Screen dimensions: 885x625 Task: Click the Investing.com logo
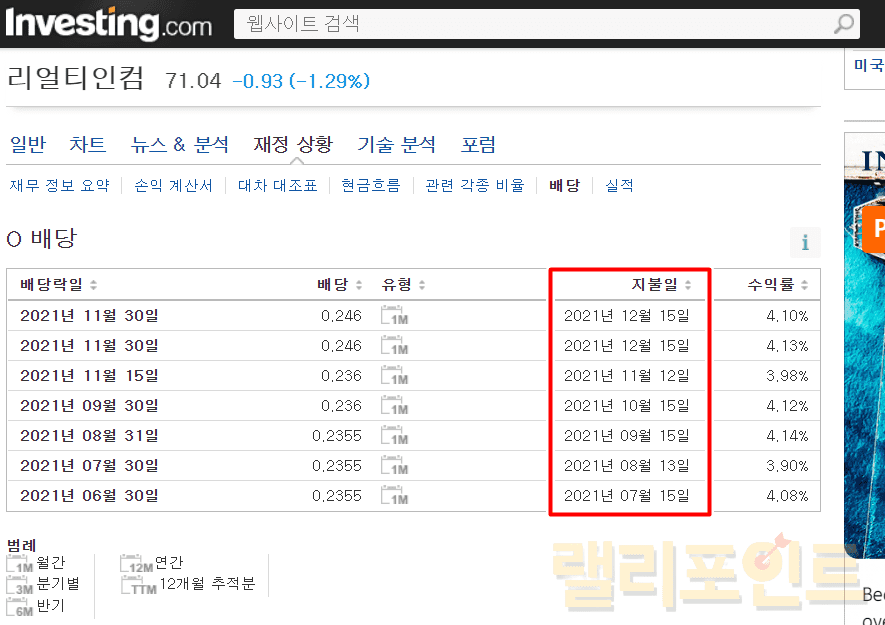tap(108, 23)
